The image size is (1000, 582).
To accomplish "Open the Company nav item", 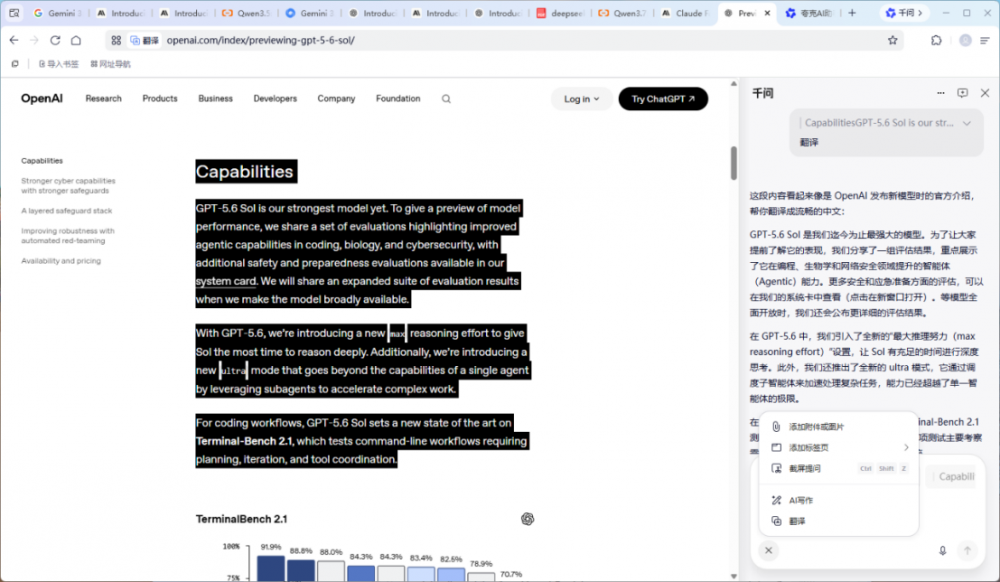I will (336, 99).
